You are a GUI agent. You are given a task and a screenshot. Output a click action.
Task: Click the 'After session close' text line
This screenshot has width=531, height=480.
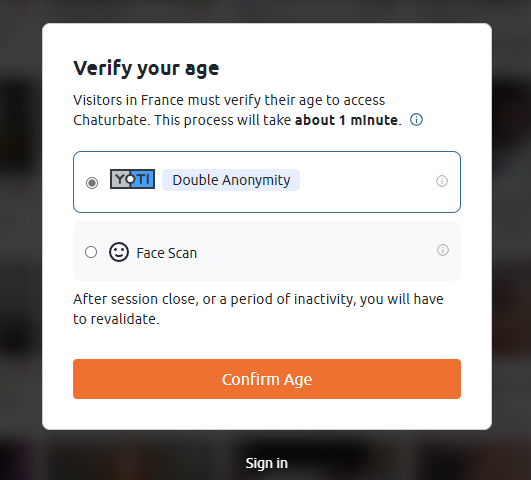pyautogui.click(x=258, y=299)
